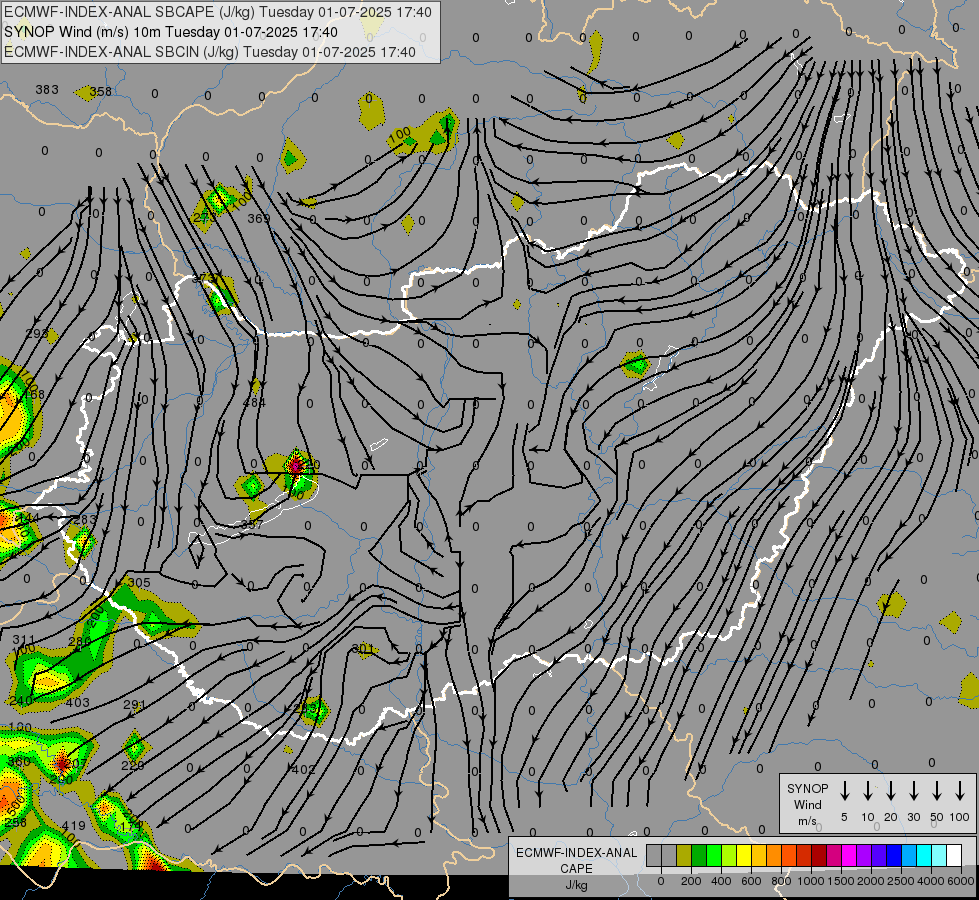Click the wind arrow above the 100 m/s label

tap(960, 790)
